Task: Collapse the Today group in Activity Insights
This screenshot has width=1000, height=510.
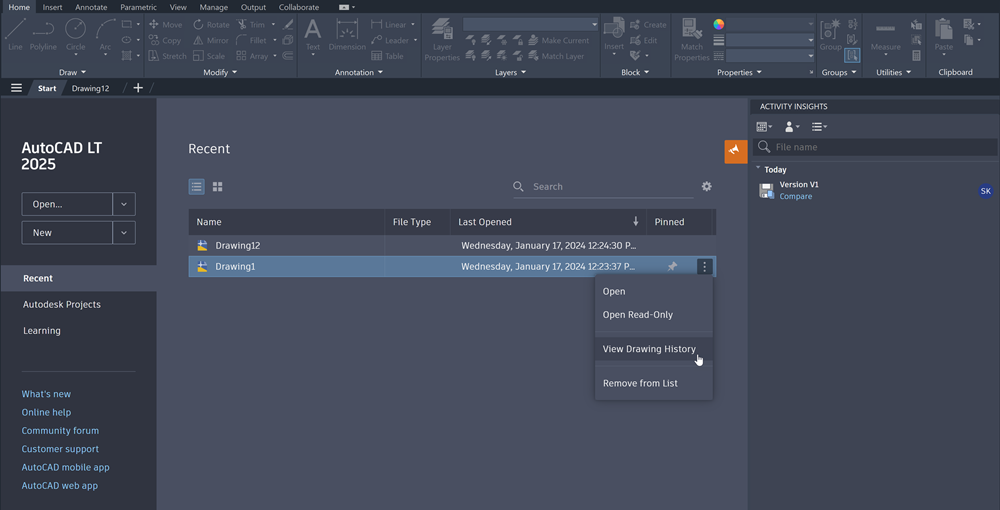Action: [758, 169]
